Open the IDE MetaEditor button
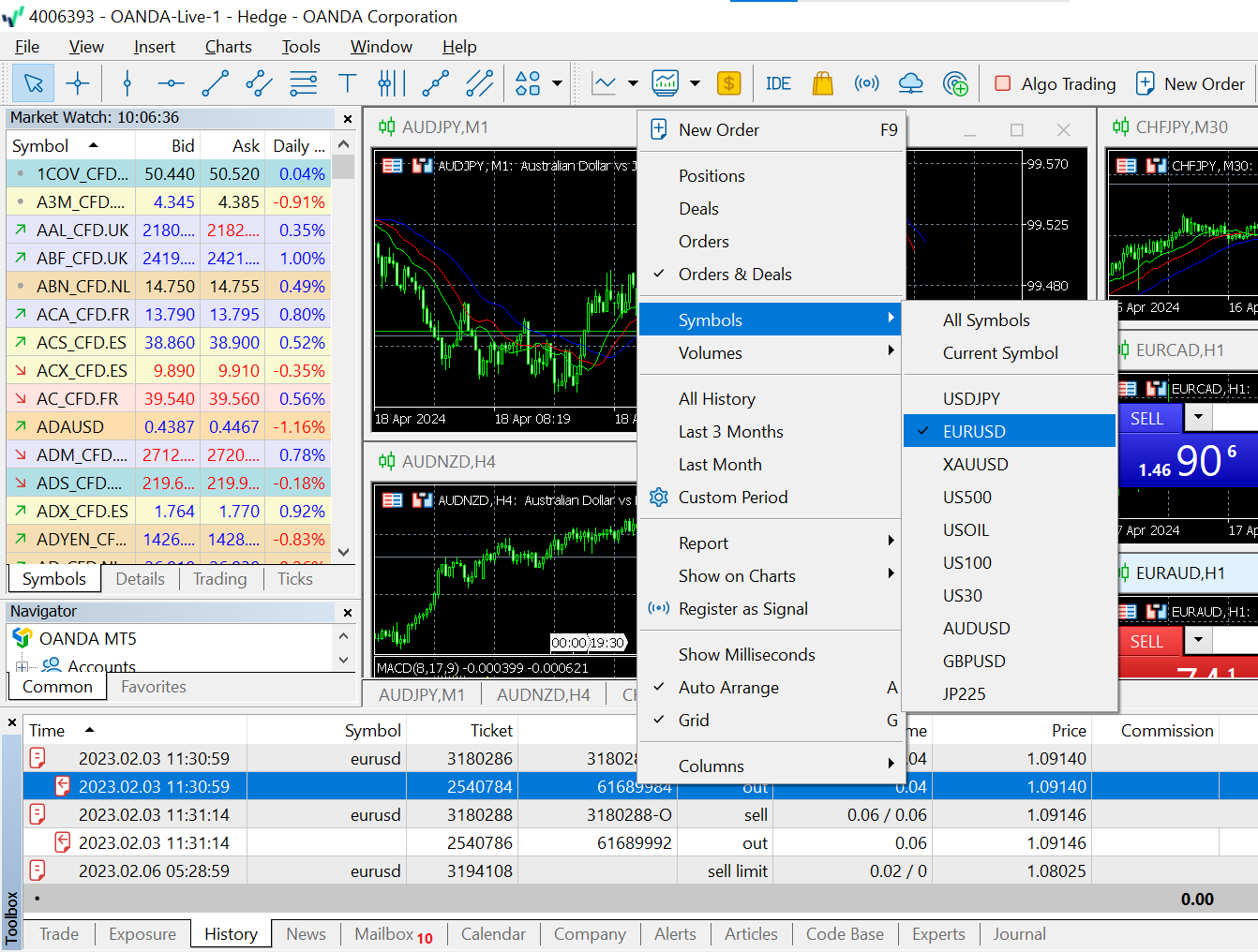1258x952 pixels. 778,83
